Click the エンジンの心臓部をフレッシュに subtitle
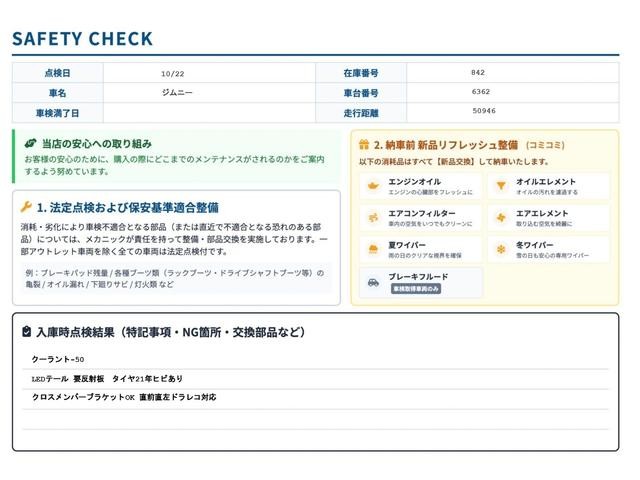 pyautogui.click(x=430, y=192)
